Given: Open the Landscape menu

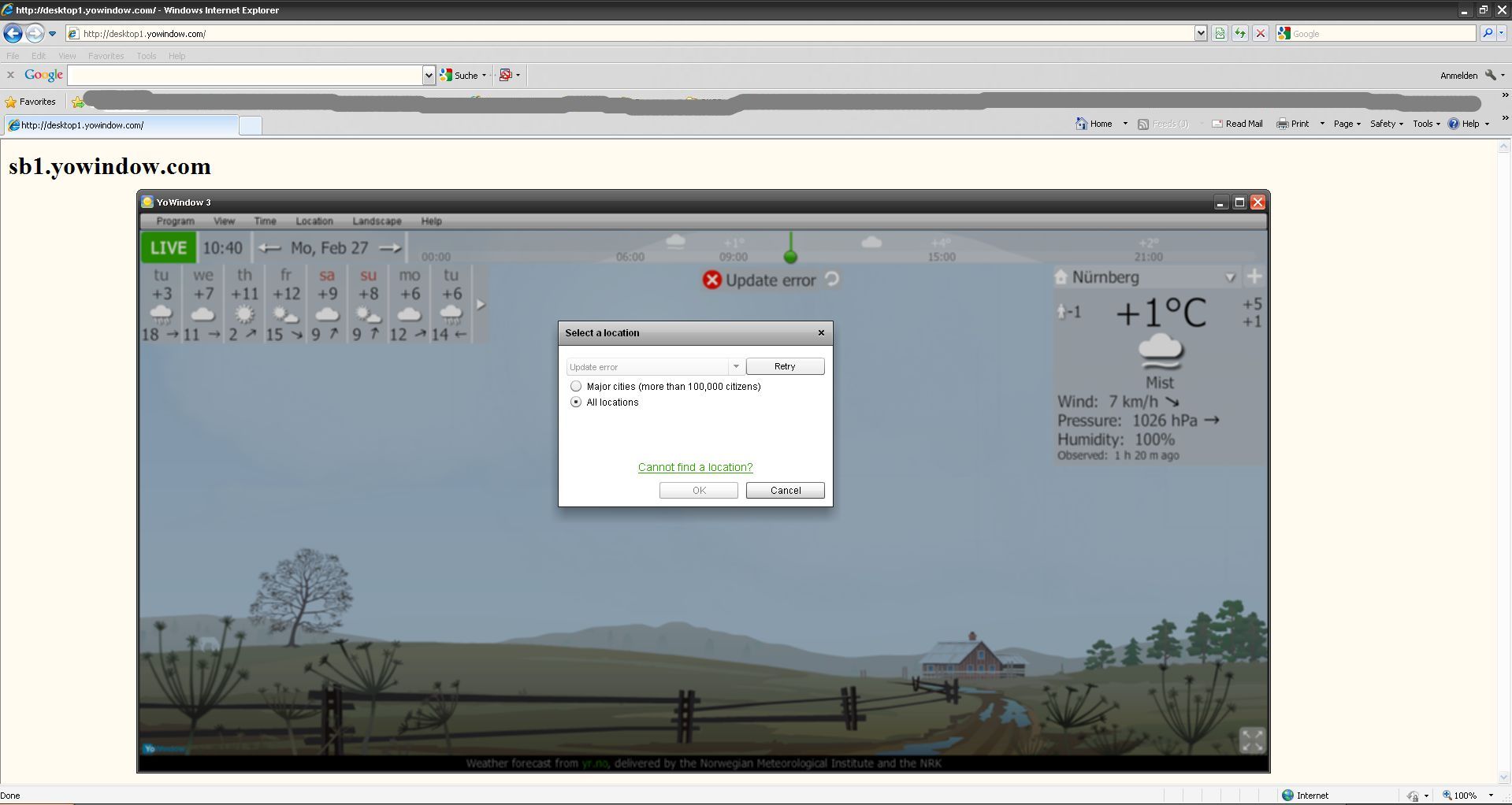Looking at the screenshot, I should (377, 221).
